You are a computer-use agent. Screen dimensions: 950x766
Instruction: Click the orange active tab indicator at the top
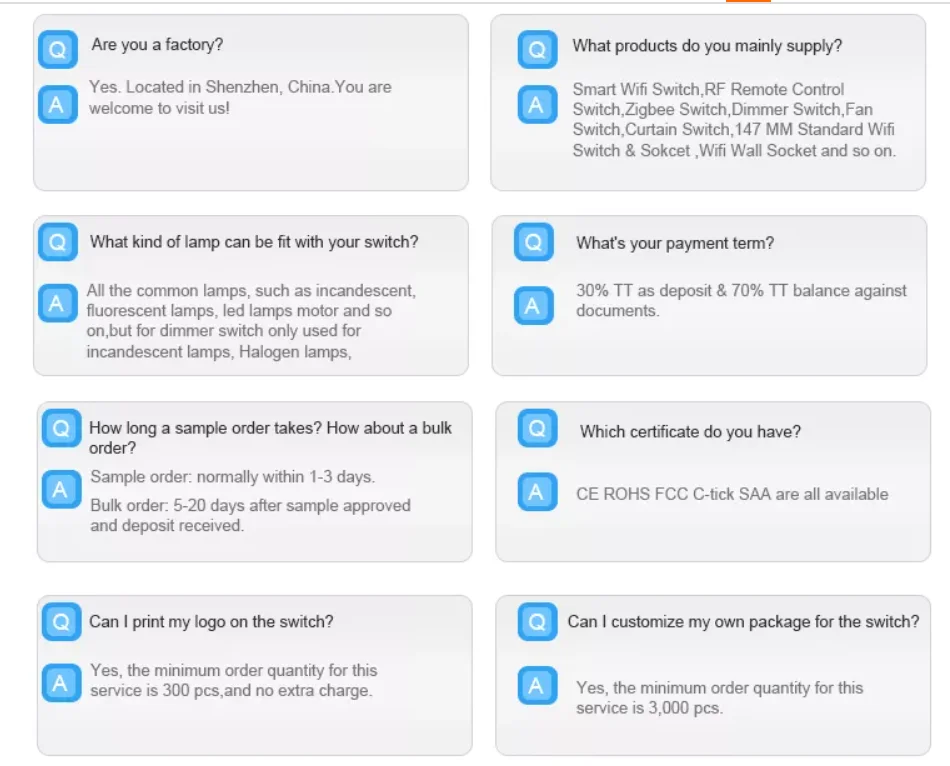[748, 1]
